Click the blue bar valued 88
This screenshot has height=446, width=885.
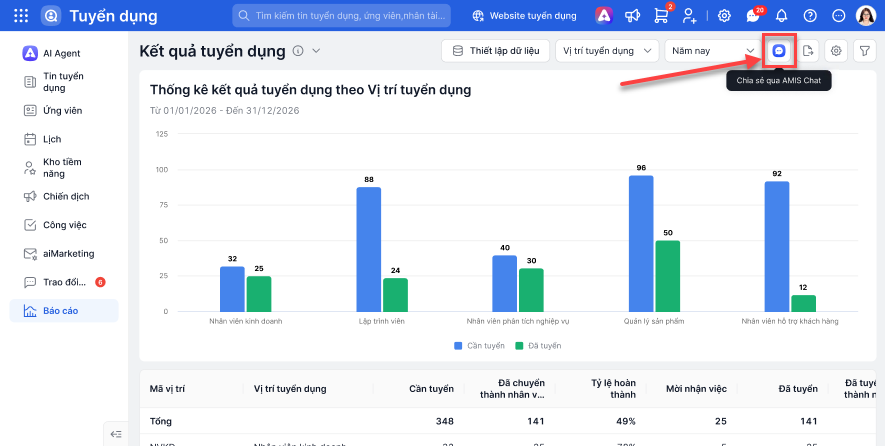point(369,249)
